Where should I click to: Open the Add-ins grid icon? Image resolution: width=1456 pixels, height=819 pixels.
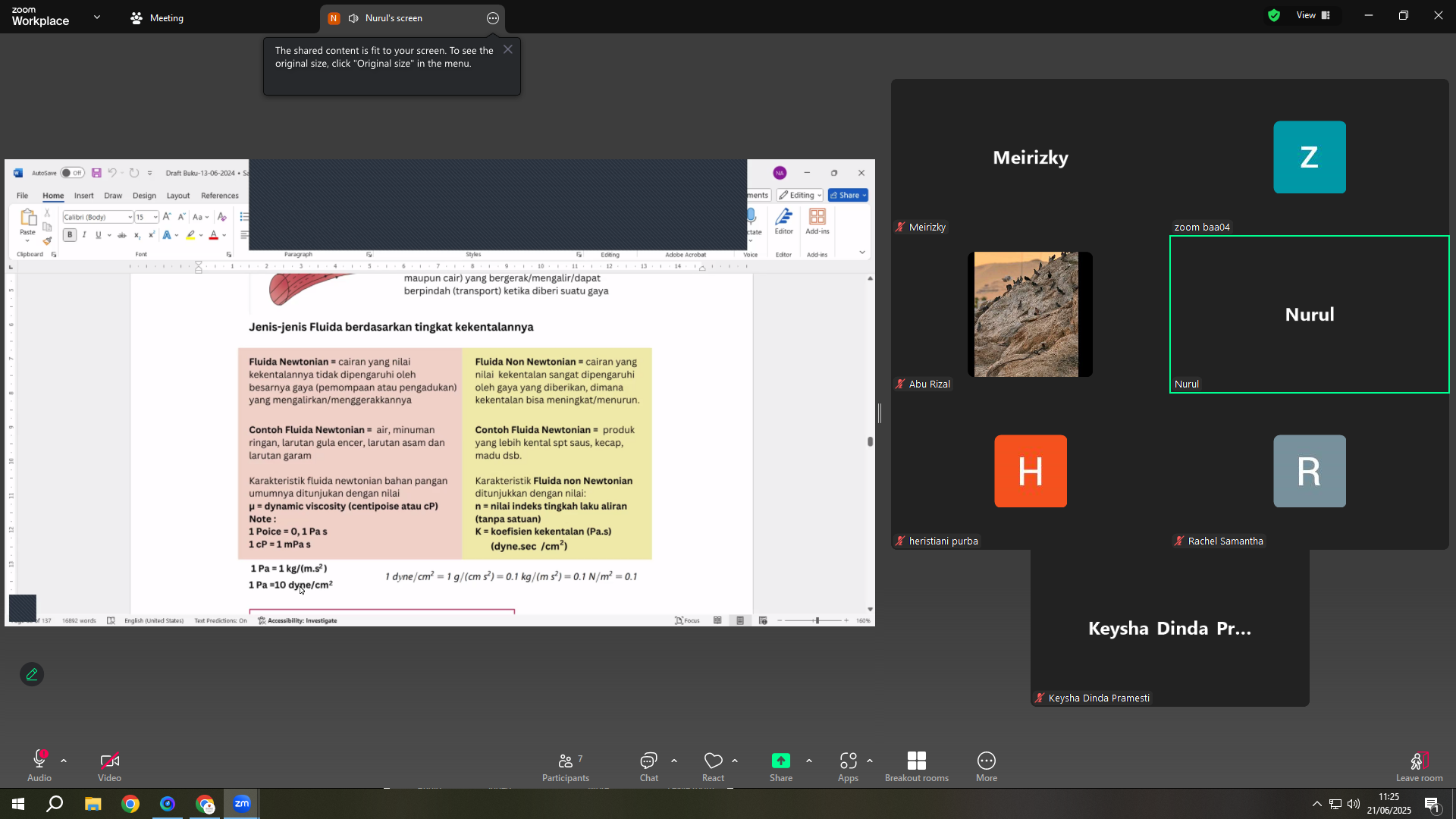click(x=817, y=221)
